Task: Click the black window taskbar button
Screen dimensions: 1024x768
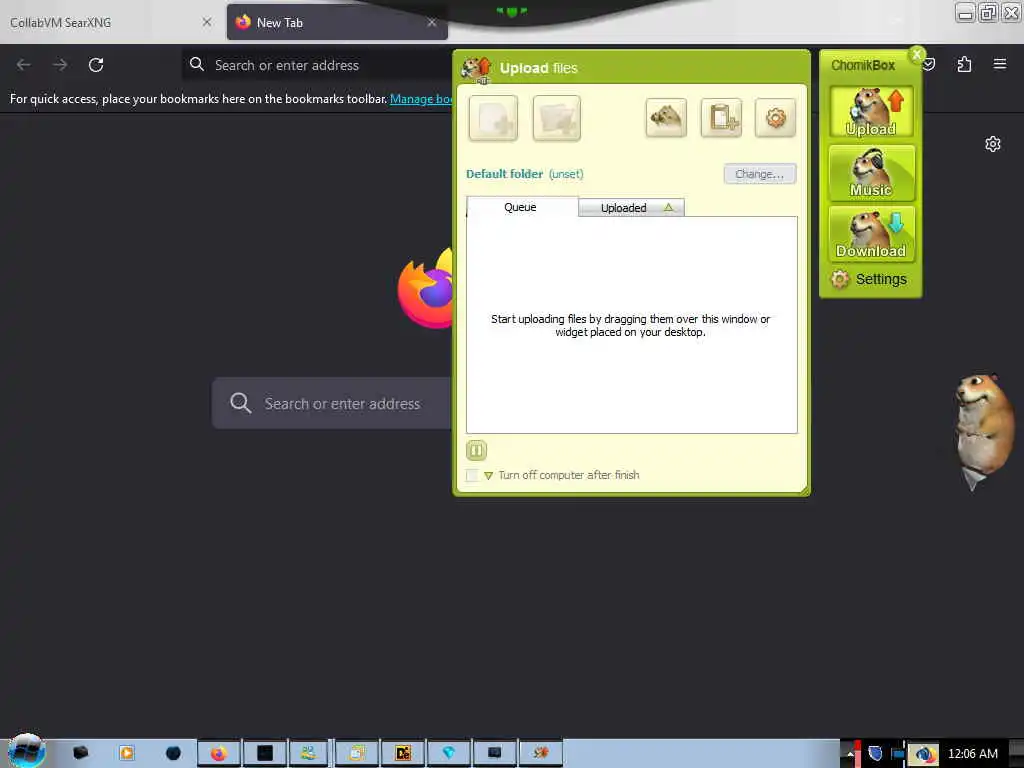Action: point(264,753)
